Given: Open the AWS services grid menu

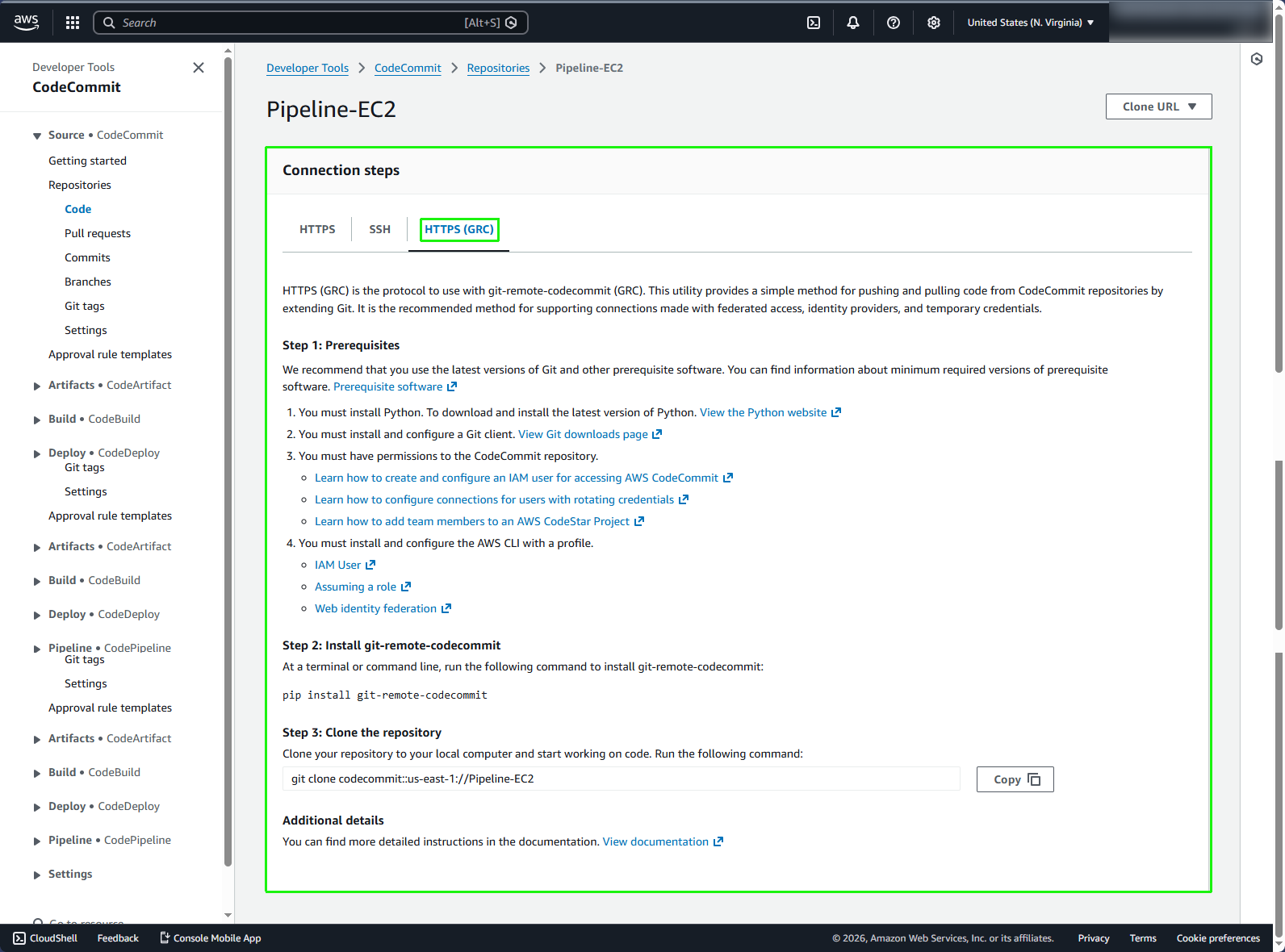Looking at the screenshot, I should 73,23.
